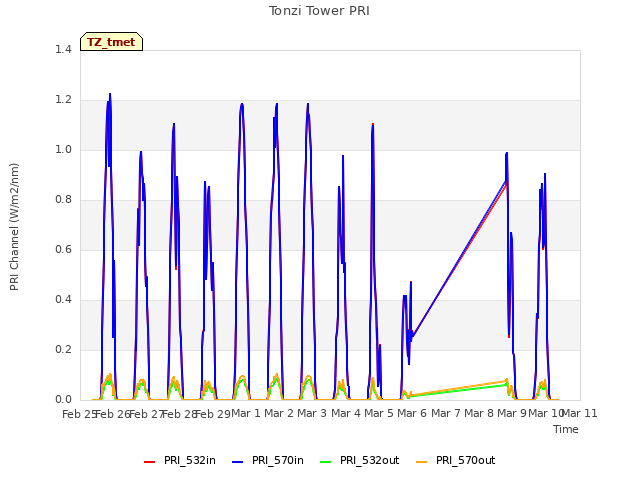The image size is (640, 480).
Task: Click the Mar 1 x-axis label
Action: coord(246,413)
